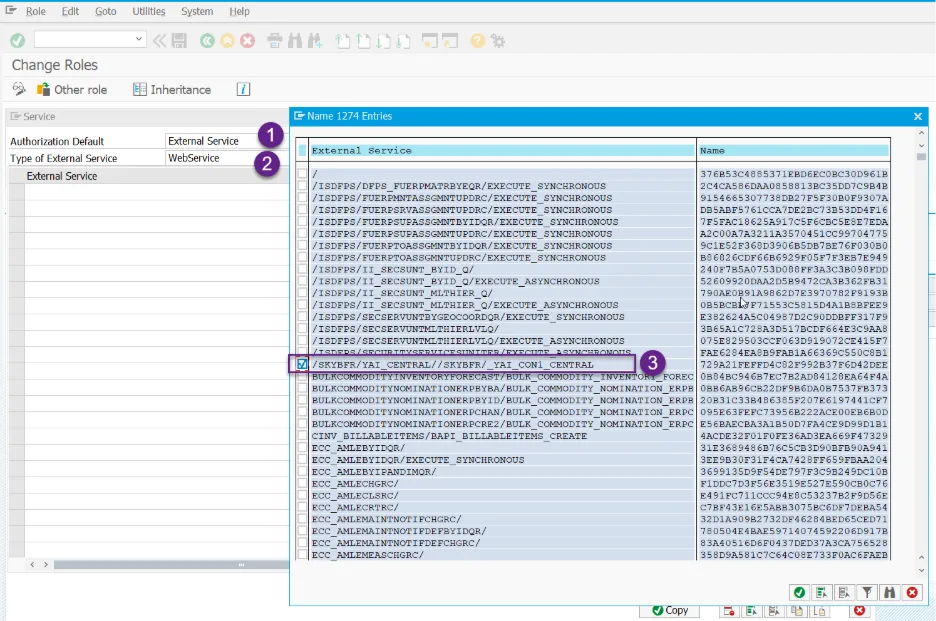
Task: Check the ECC_AMLEMEASCHGRC/ row checkbox
Action: coord(302,555)
